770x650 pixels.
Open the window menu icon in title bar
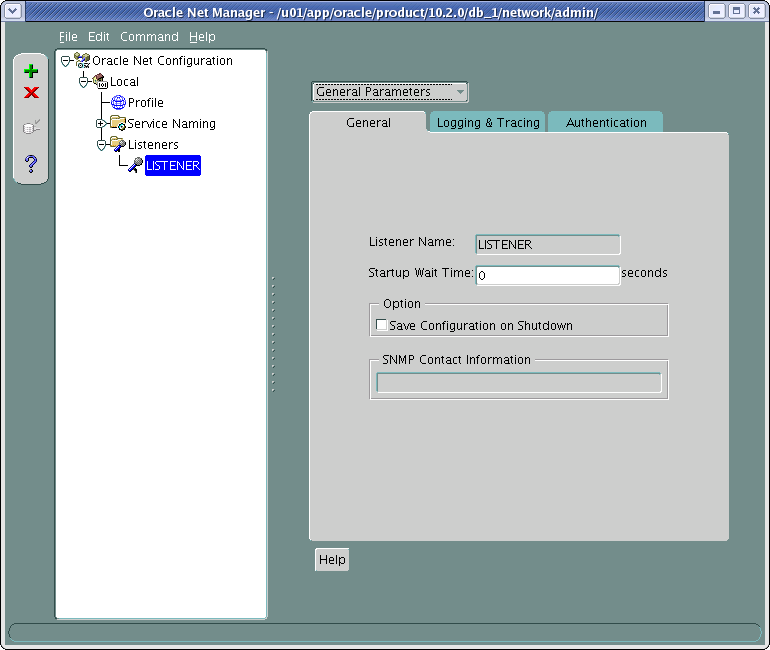click(12, 11)
